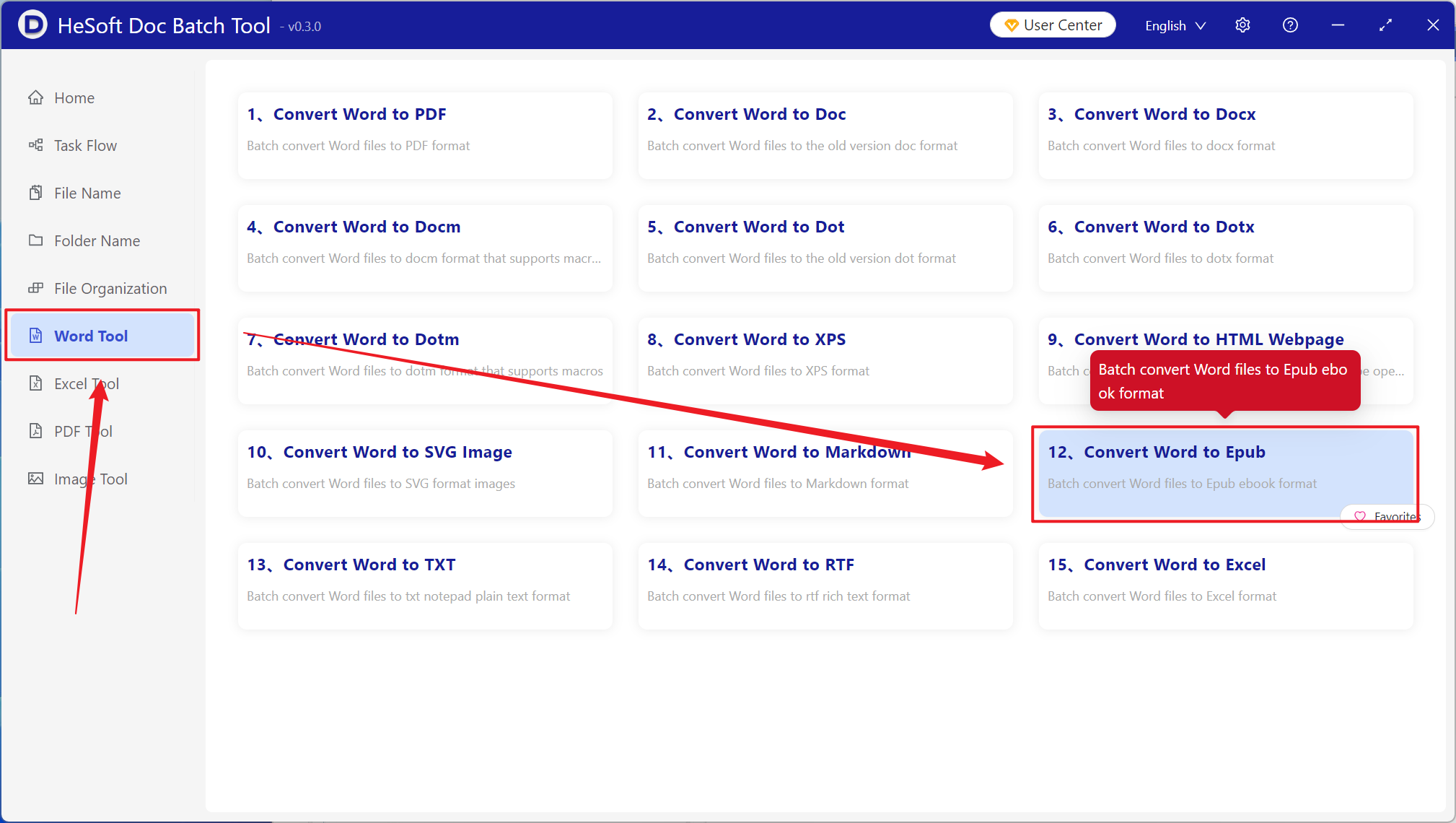The height and width of the screenshot is (823, 1456).
Task: Click the Folder Name folder icon
Action: [35, 240]
